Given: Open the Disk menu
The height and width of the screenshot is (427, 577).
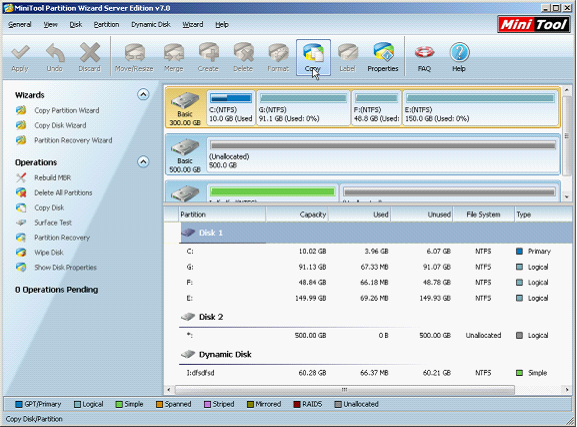Looking at the screenshot, I should point(76,25).
